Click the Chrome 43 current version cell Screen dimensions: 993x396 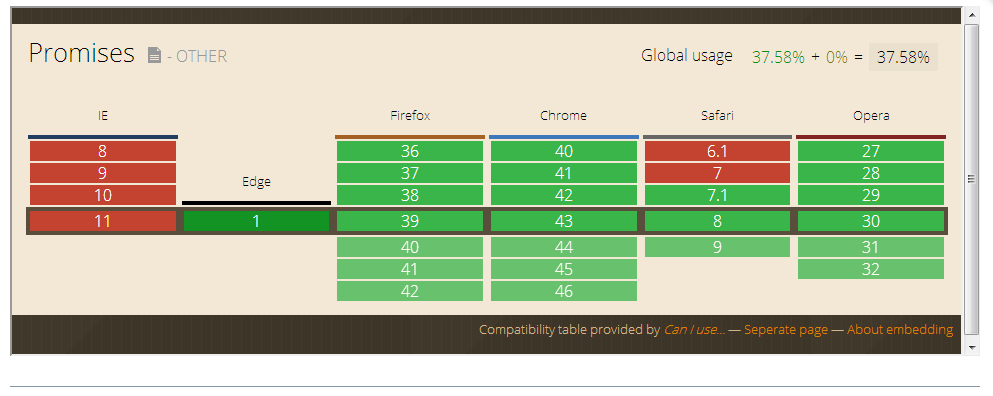tap(564, 221)
